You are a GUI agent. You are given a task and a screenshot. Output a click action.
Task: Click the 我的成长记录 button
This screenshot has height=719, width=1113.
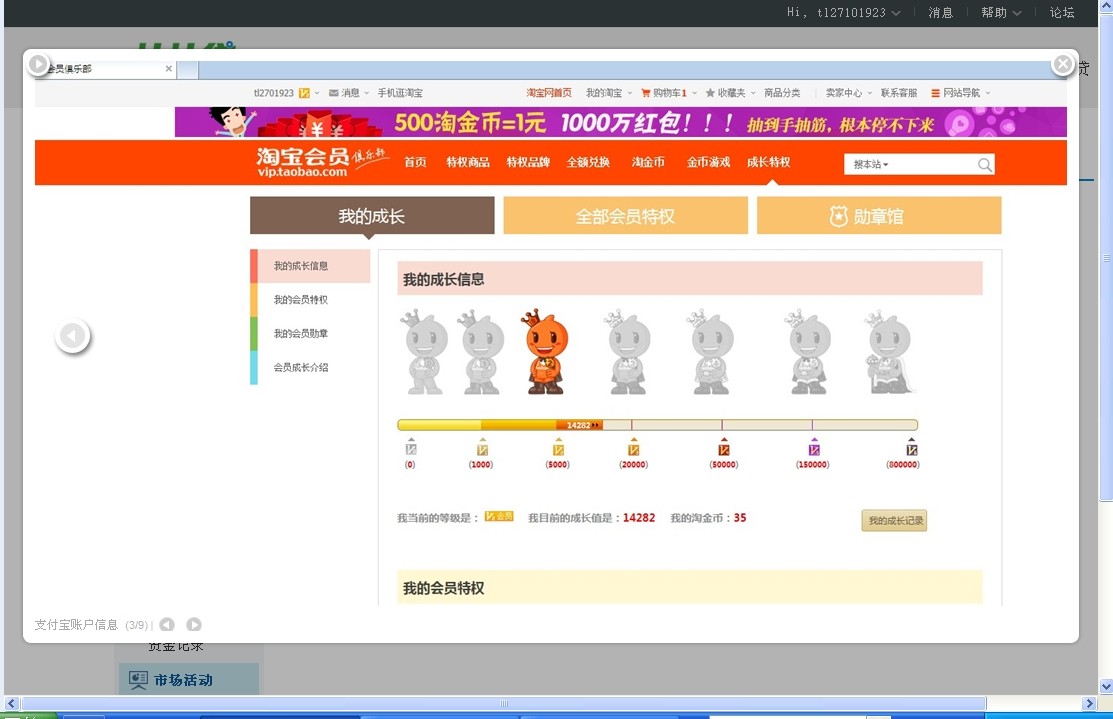pyautogui.click(x=894, y=521)
